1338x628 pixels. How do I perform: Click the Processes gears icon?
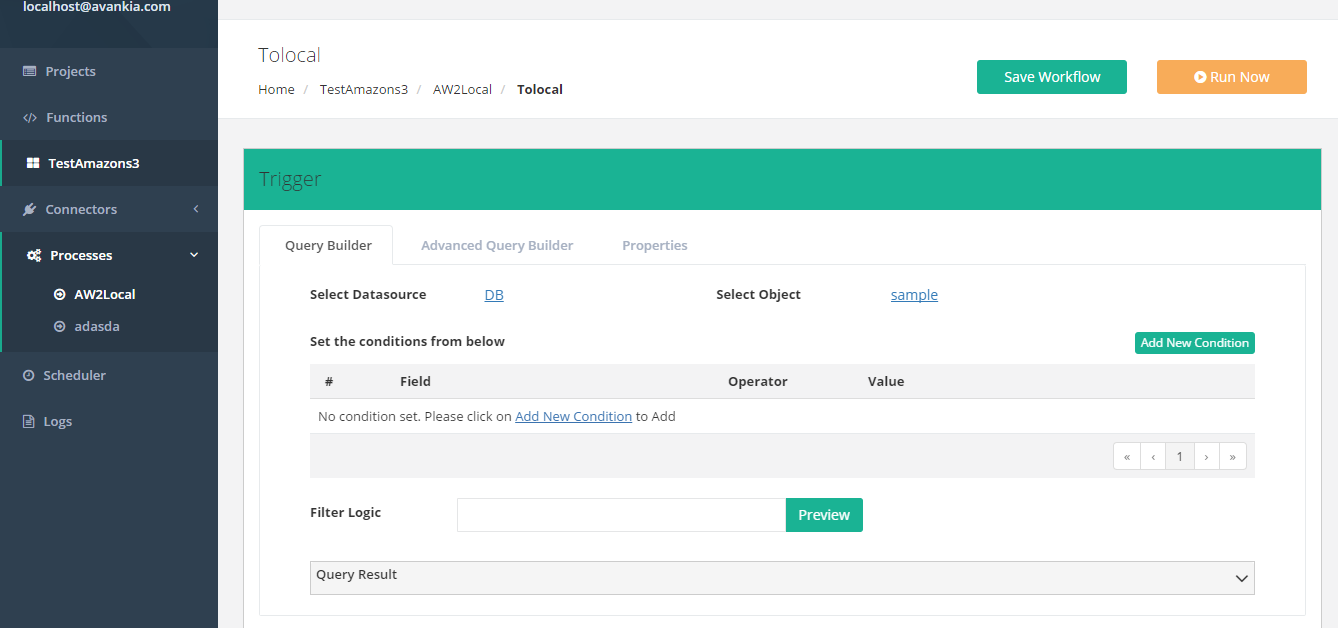point(33,256)
